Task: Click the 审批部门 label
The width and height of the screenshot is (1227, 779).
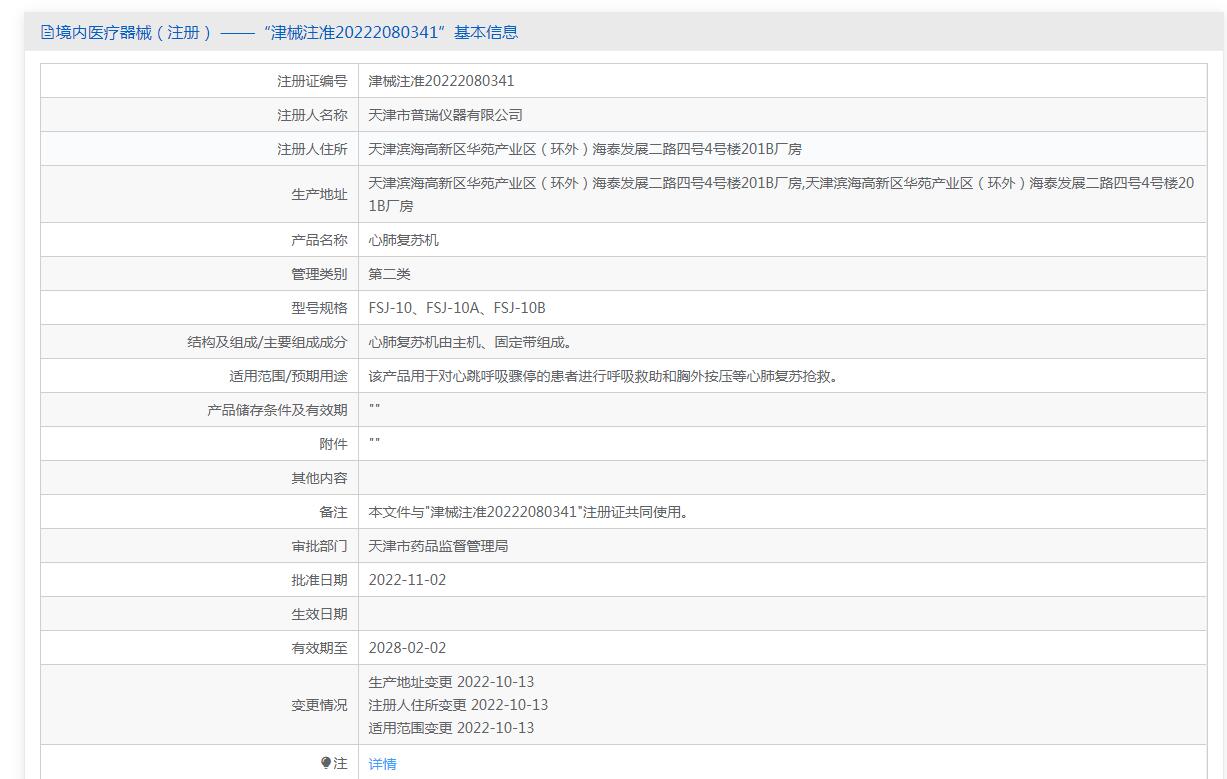Action: point(319,546)
